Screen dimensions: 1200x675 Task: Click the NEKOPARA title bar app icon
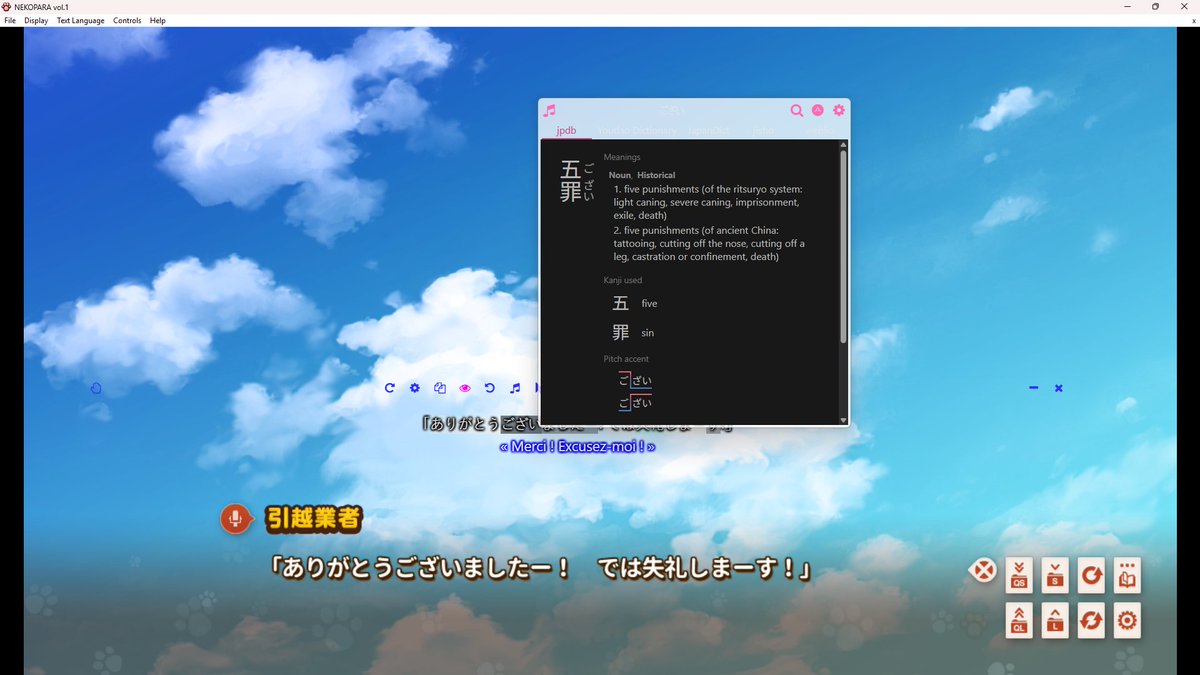pyautogui.click(x=6, y=6)
